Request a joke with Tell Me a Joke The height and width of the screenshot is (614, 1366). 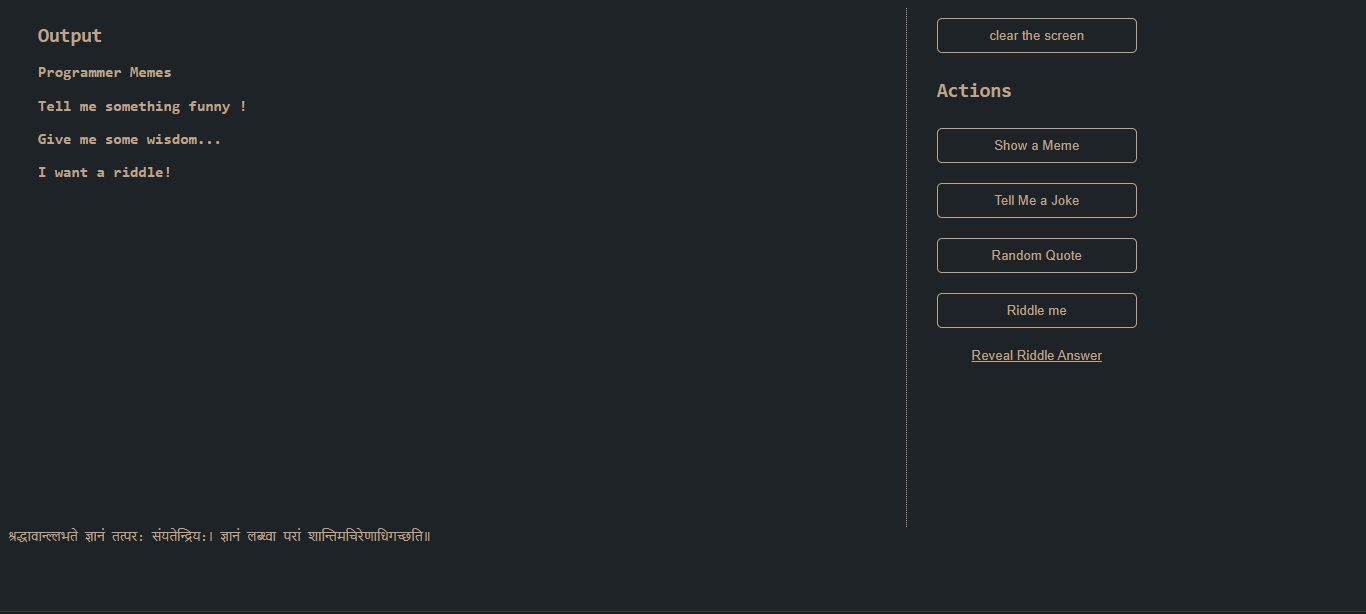(x=1036, y=200)
